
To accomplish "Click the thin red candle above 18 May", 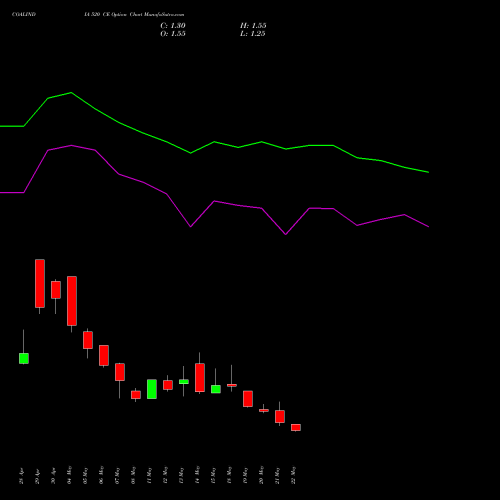I will point(232,385).
